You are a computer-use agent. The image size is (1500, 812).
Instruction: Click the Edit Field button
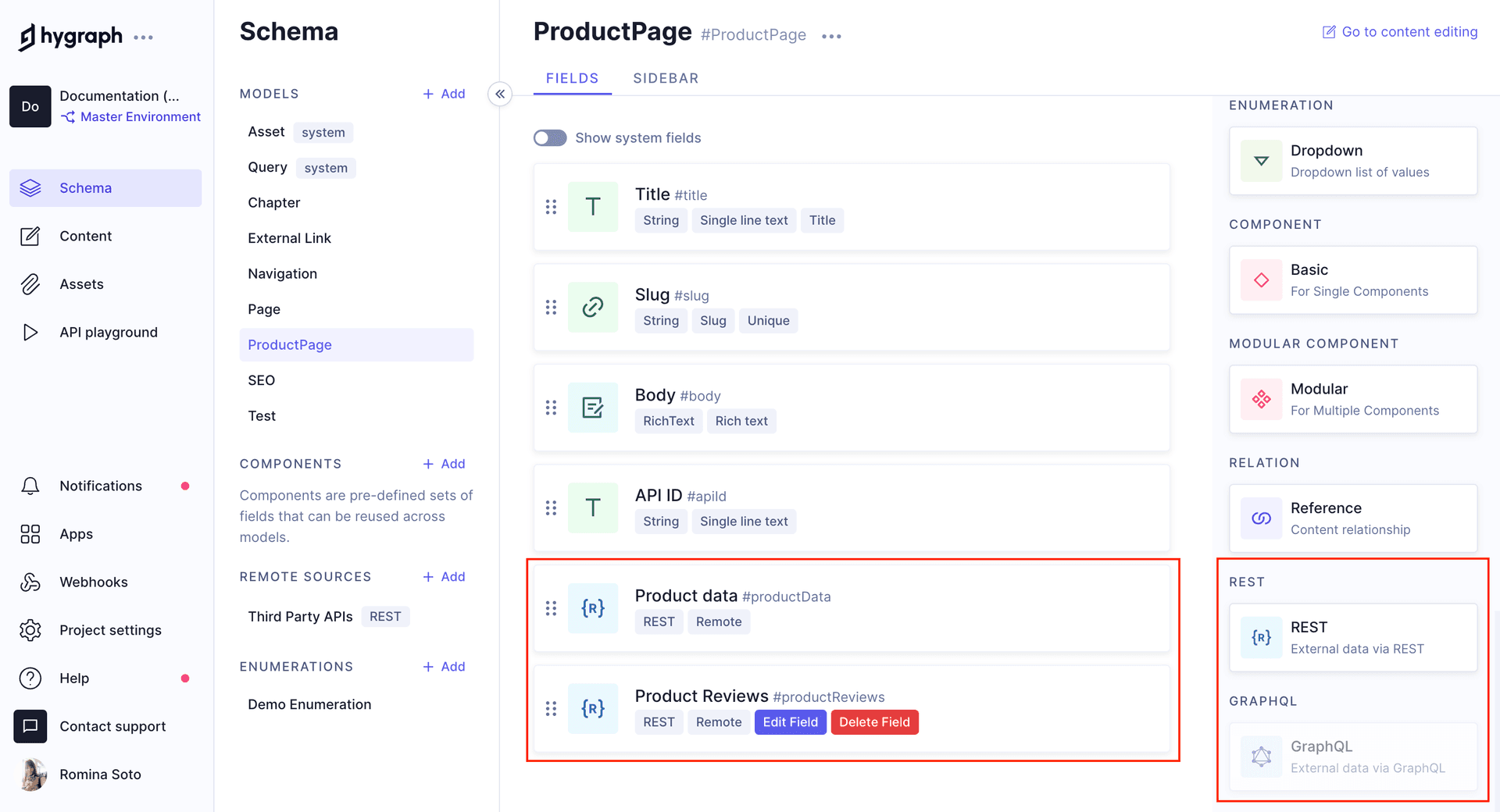tap(790, 722)
